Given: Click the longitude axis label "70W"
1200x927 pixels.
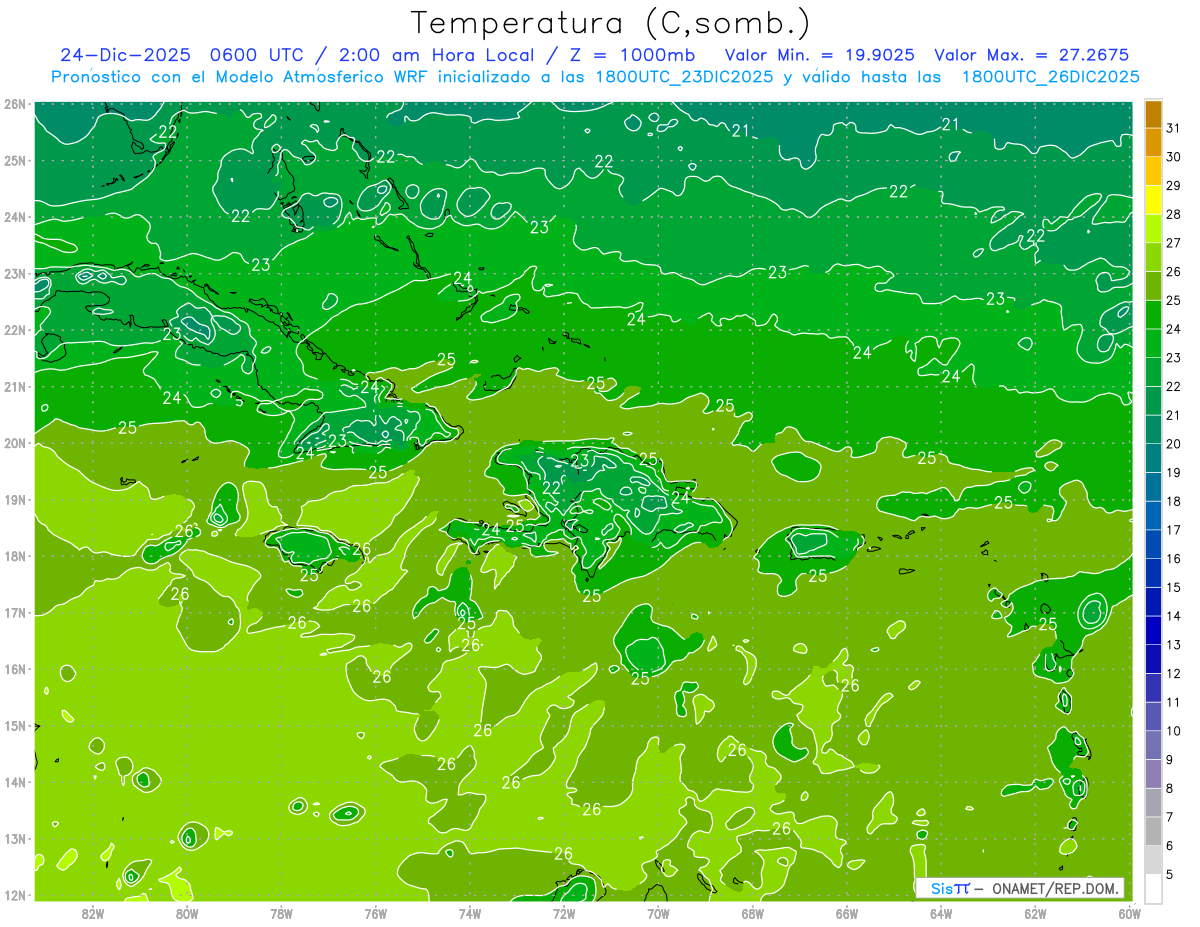Looking at the screenshot, I should click(x=658, y=914).
